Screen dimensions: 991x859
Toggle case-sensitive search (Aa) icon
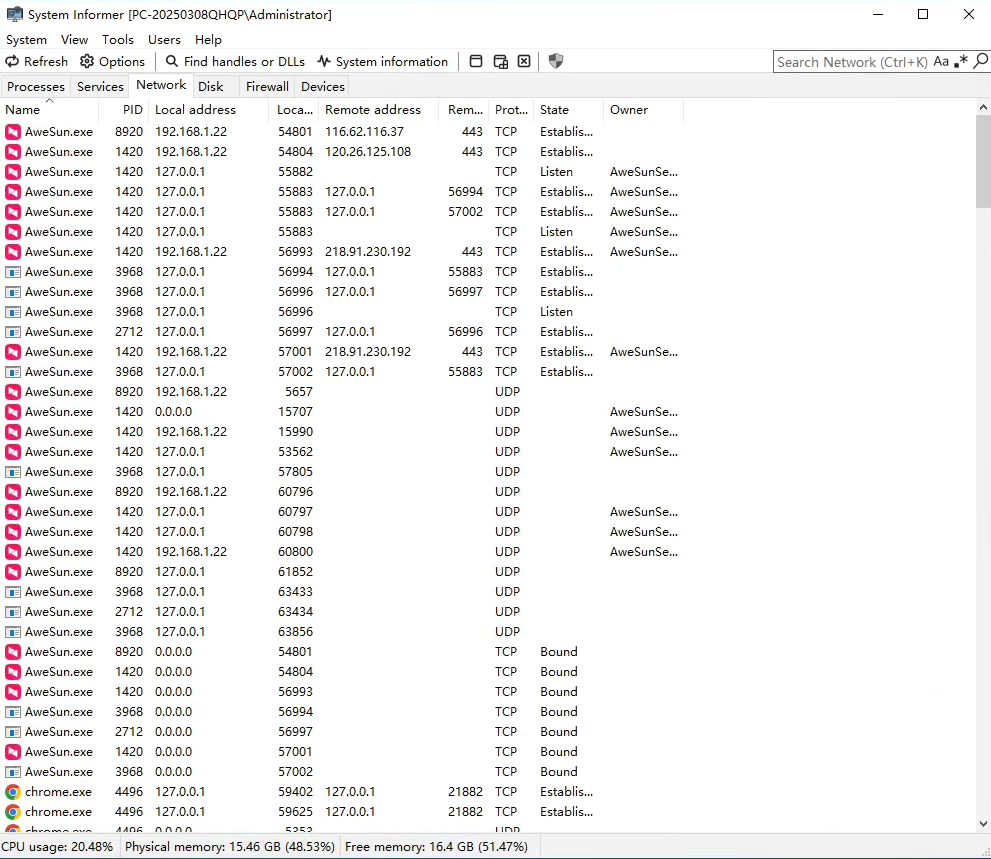[x=941, y=61]
